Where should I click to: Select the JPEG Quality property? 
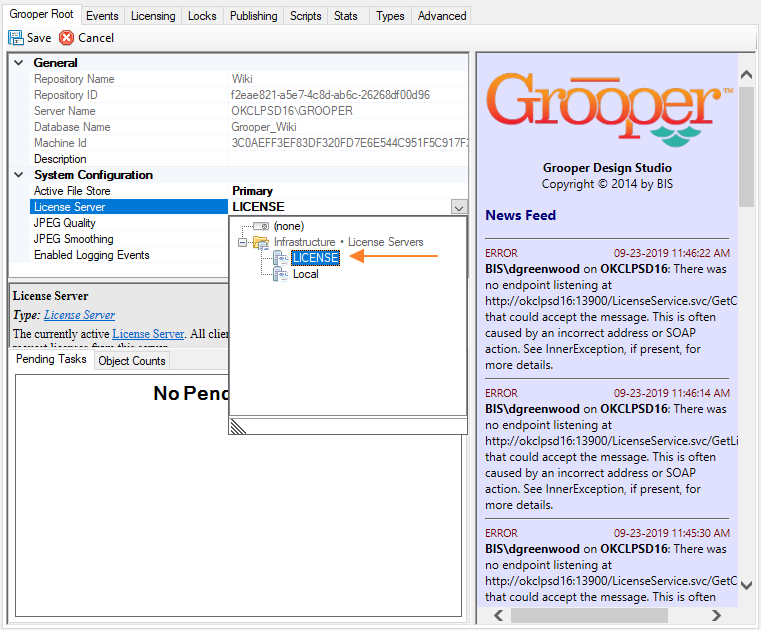129,223
